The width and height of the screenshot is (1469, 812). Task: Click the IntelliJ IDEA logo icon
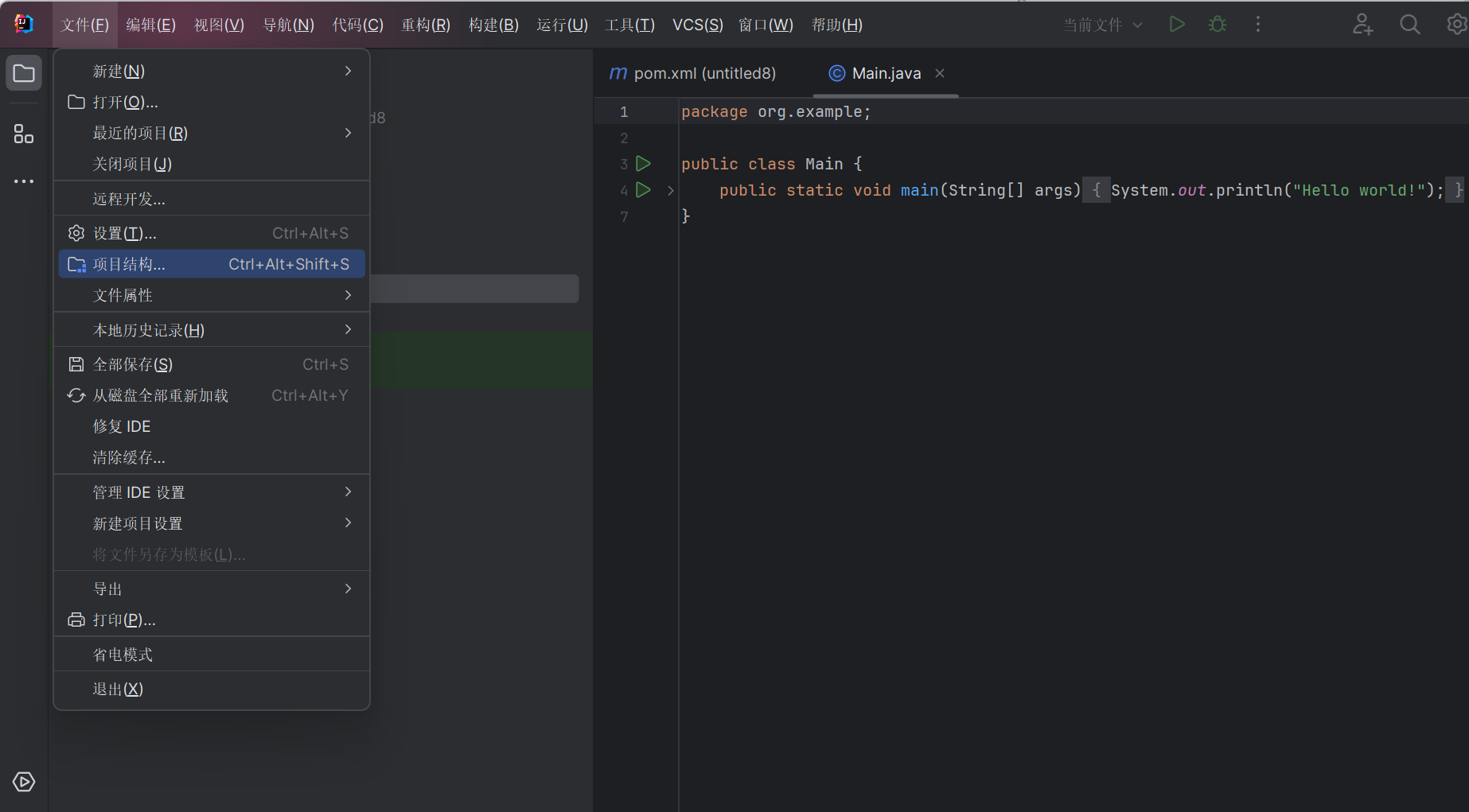point(24,24)
